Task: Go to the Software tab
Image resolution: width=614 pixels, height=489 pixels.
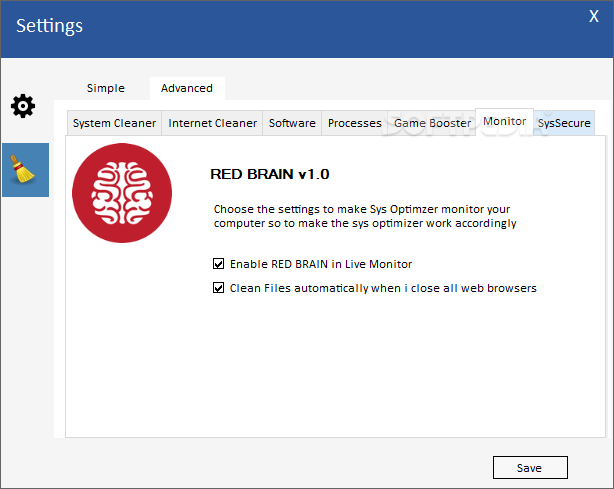Action: tap(292, 123)
